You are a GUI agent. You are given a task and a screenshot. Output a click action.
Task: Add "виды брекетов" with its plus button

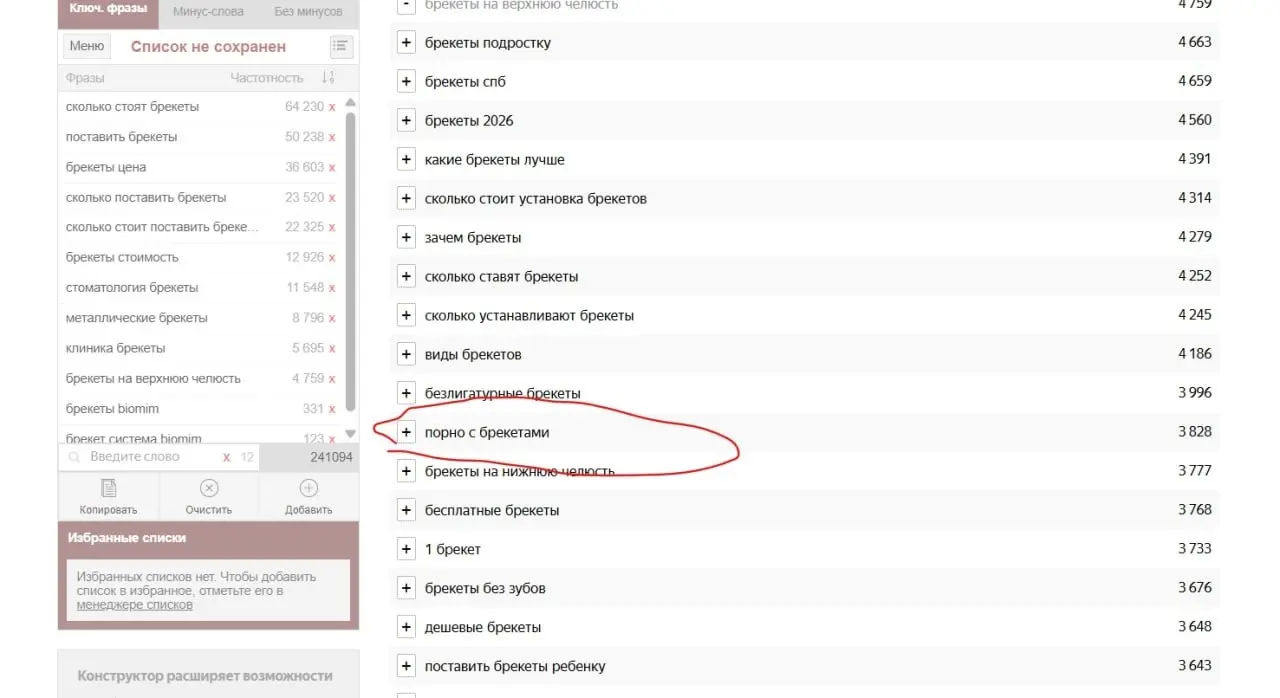point(406,355)
